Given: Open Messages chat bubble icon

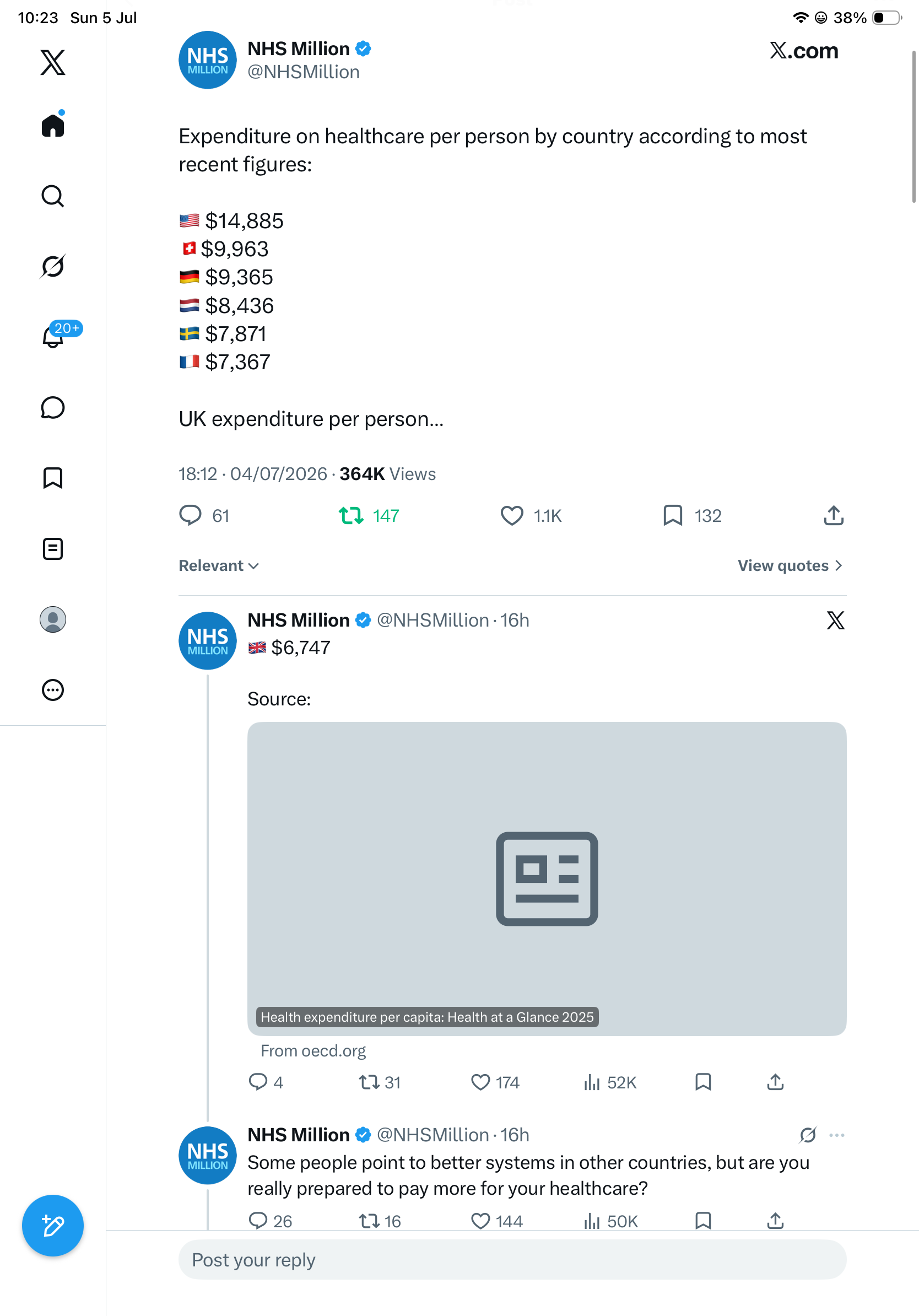Looking at the screenshot, I should pos(53,407).
